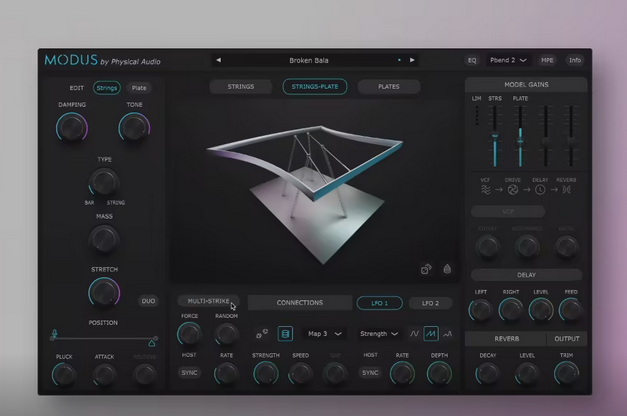Click the previous preset arrow
Viewport: 627px width, 416px height.
[x=219, y=60]
